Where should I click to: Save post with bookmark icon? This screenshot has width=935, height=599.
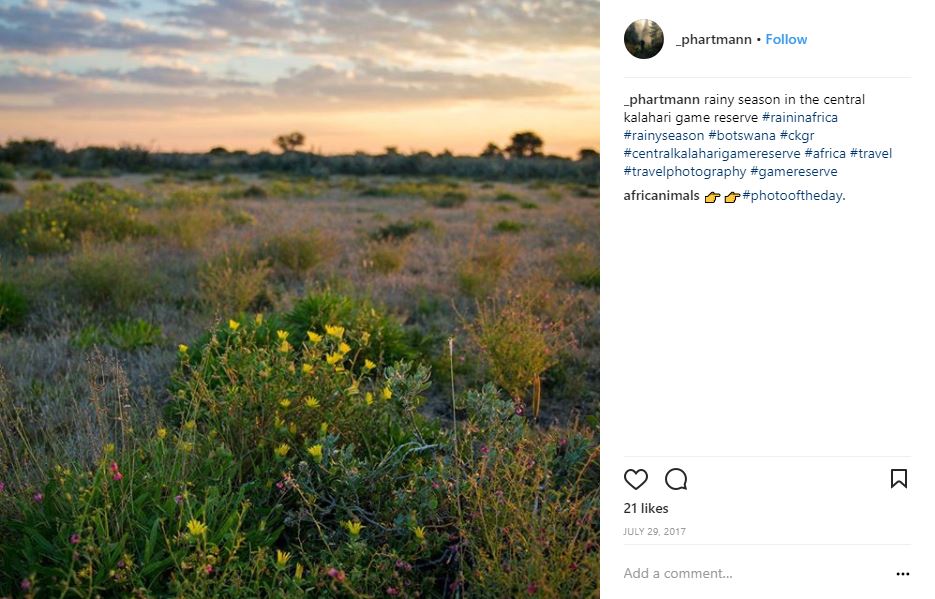898,479
